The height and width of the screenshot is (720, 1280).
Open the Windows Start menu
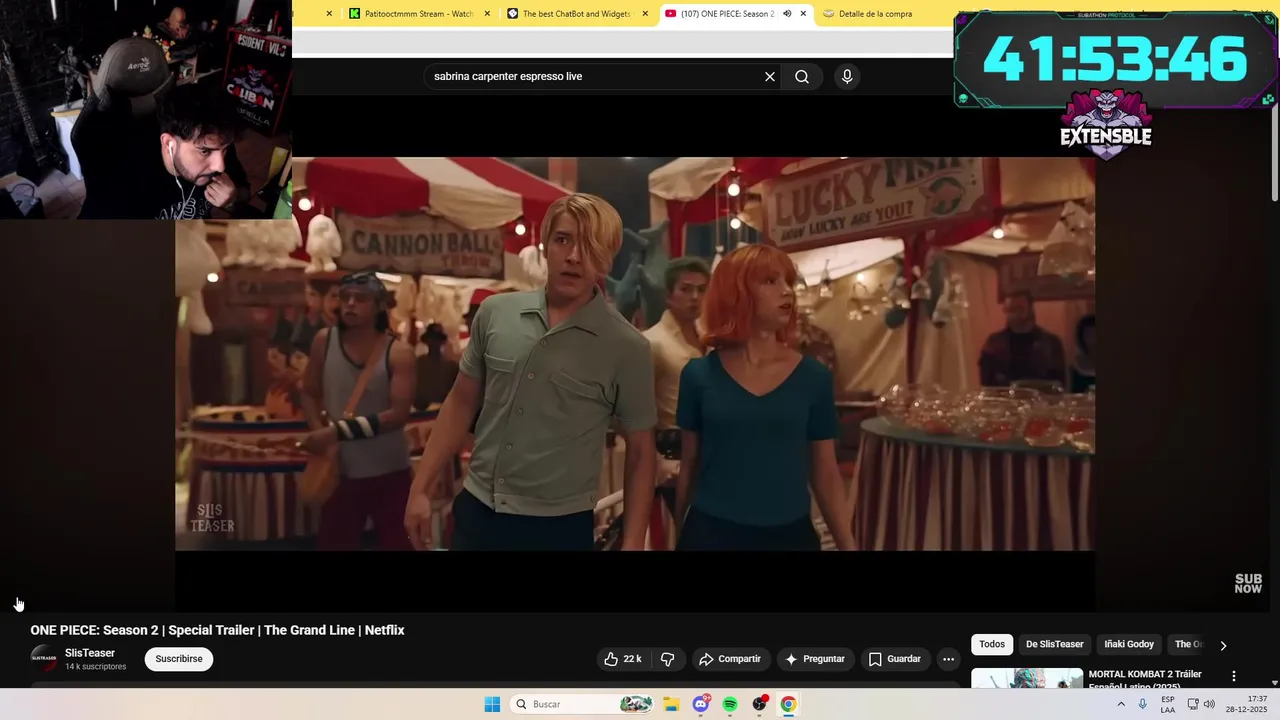click(492, 704)
